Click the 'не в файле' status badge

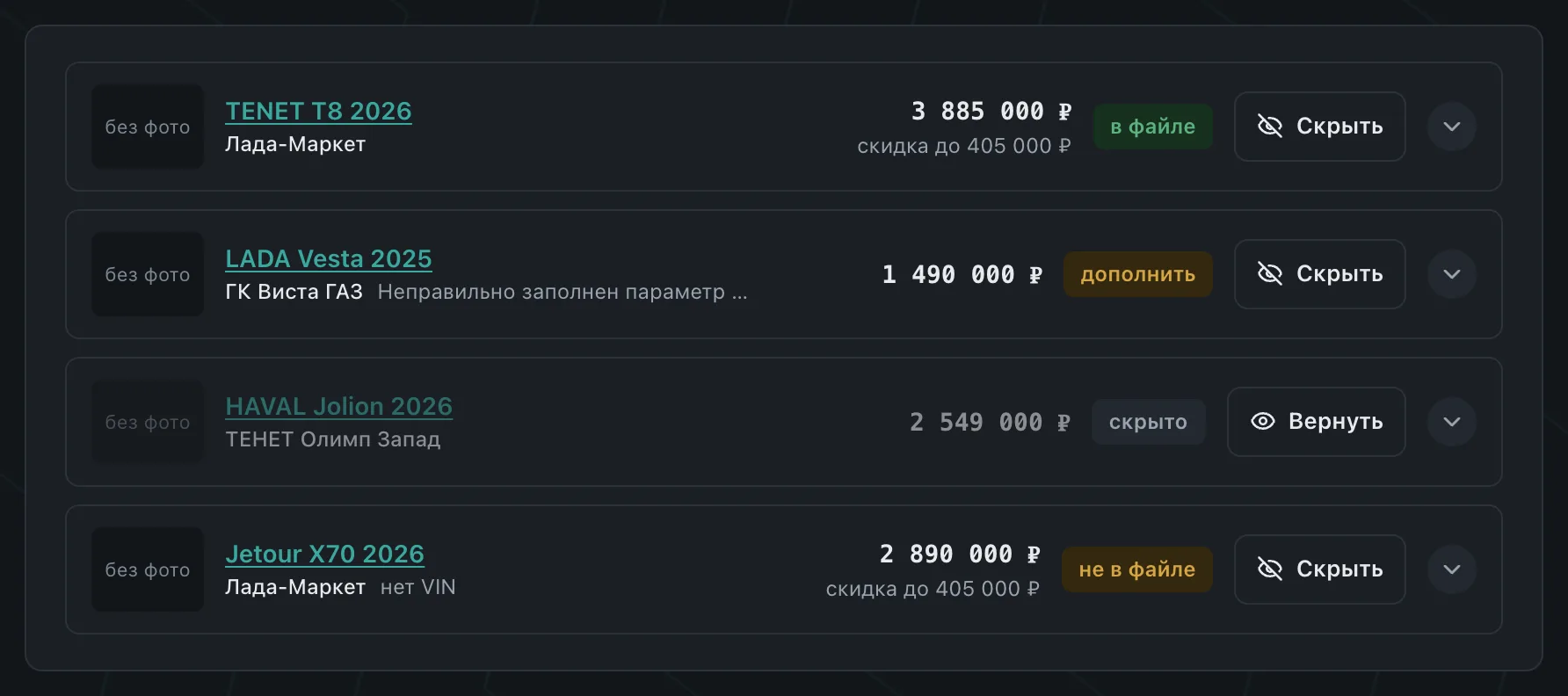click(1136, 569)
